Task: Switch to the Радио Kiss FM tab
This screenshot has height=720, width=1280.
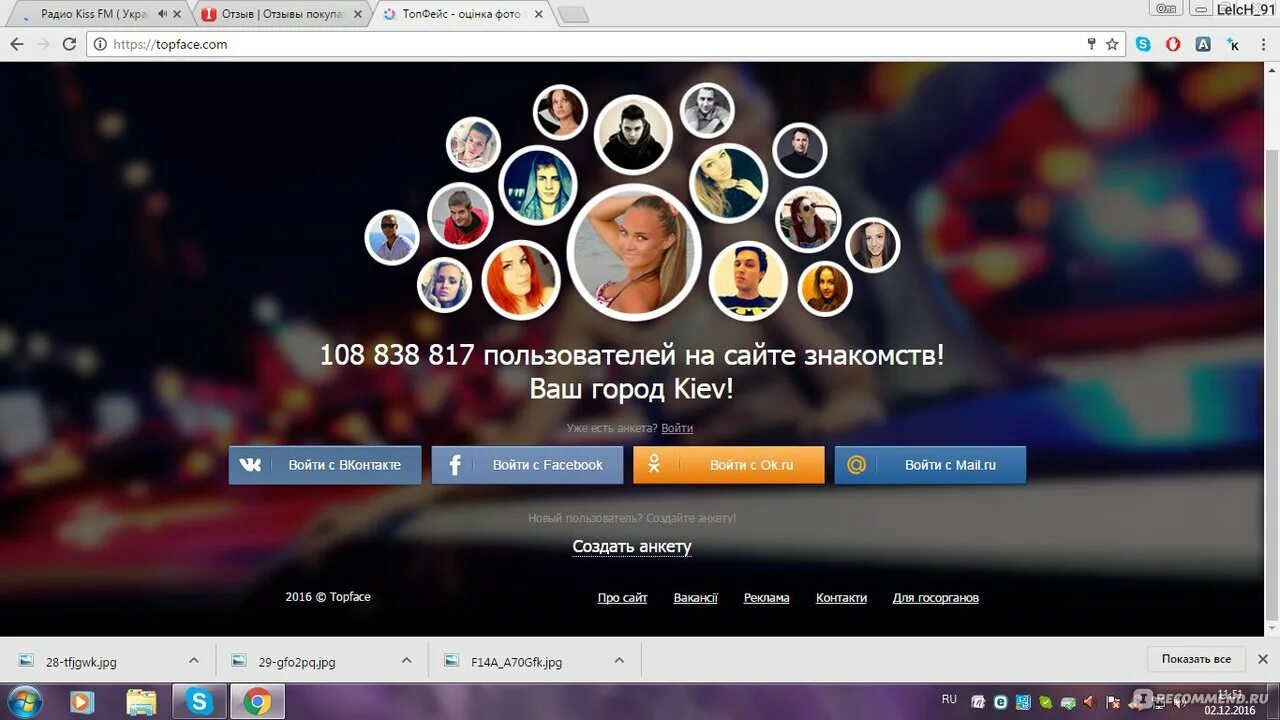Action: (97, 14)
